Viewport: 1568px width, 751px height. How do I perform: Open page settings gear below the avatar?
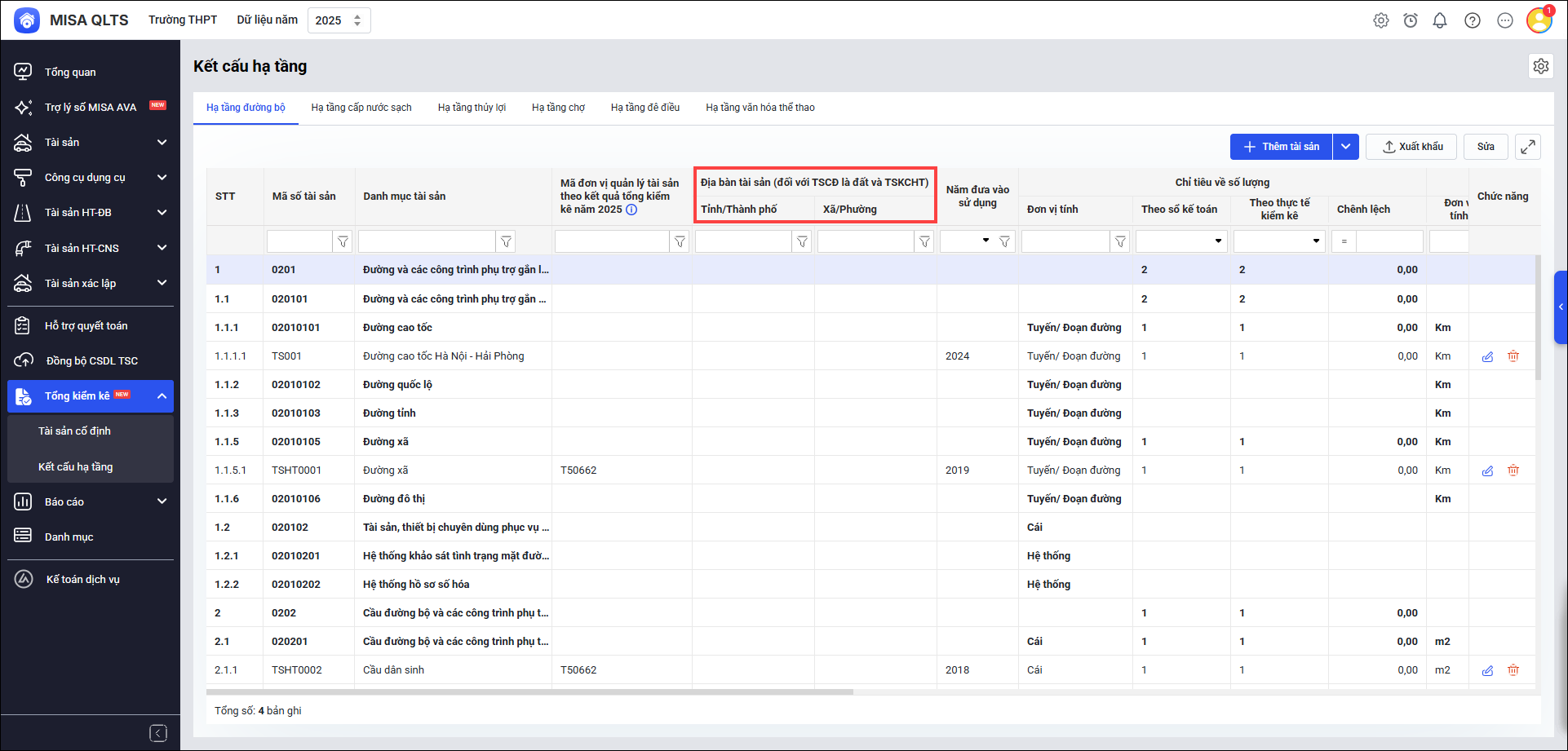point(1540,66)
